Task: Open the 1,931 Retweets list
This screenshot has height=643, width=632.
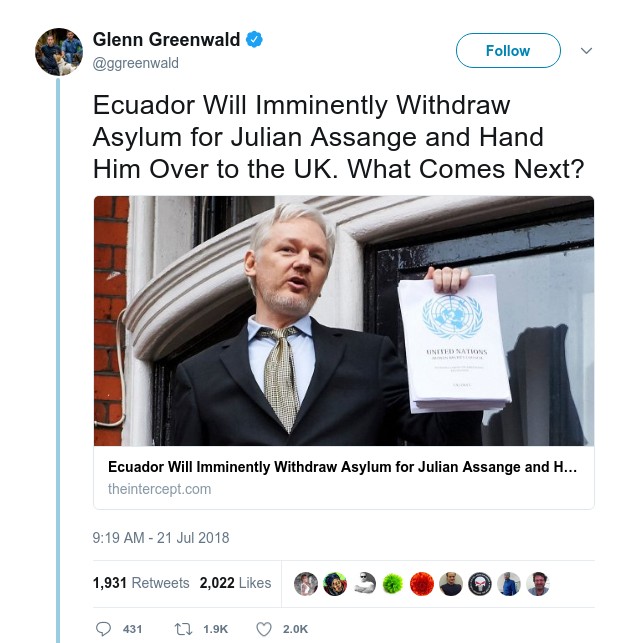Action: pyautogui.click(x=141, y=583)
